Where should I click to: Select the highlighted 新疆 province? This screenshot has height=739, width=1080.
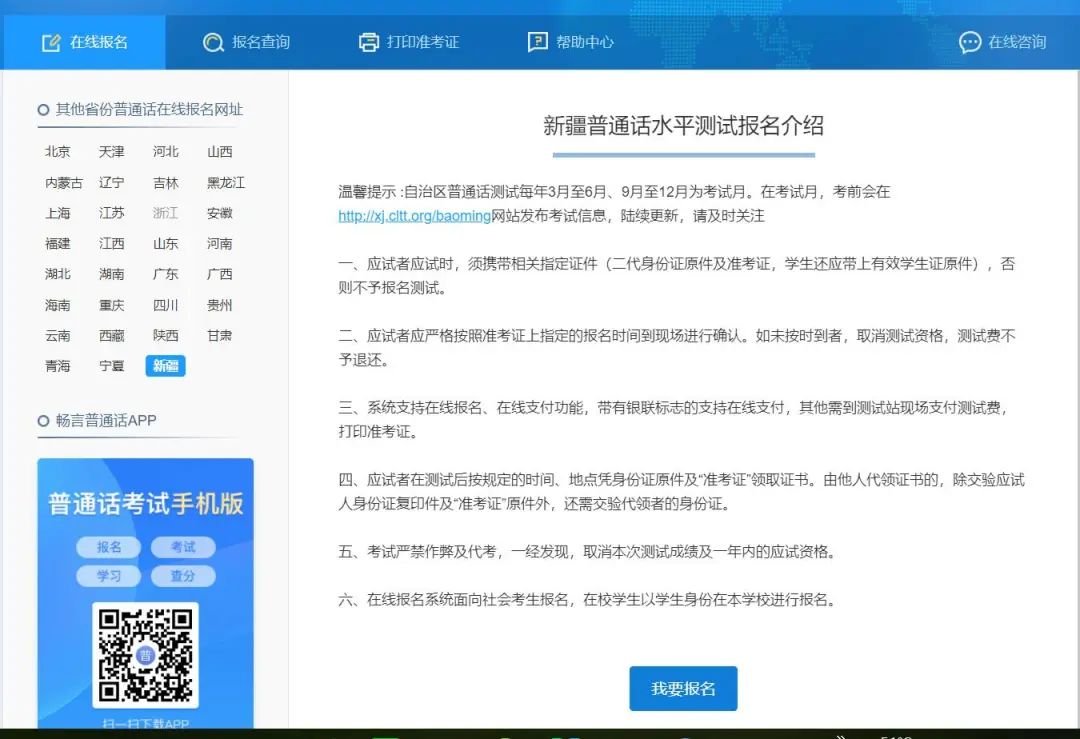166,366
